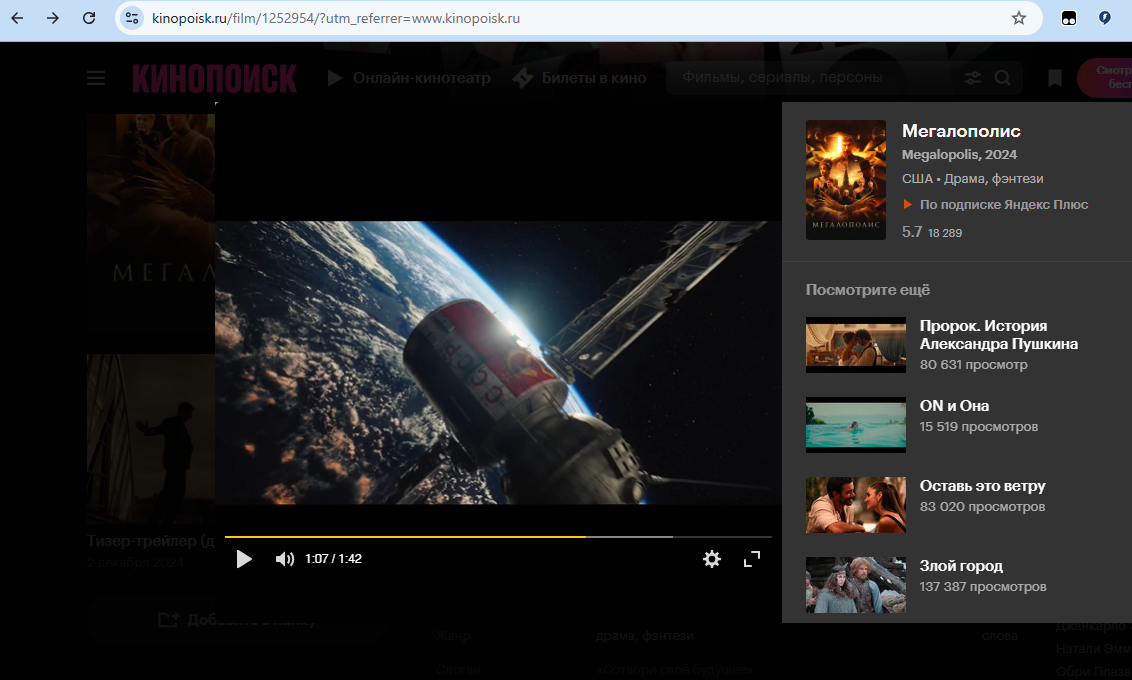Screen dimensions: 1132x680
Task: Click the search magnifier icon
Action: tap(1003, 78)
